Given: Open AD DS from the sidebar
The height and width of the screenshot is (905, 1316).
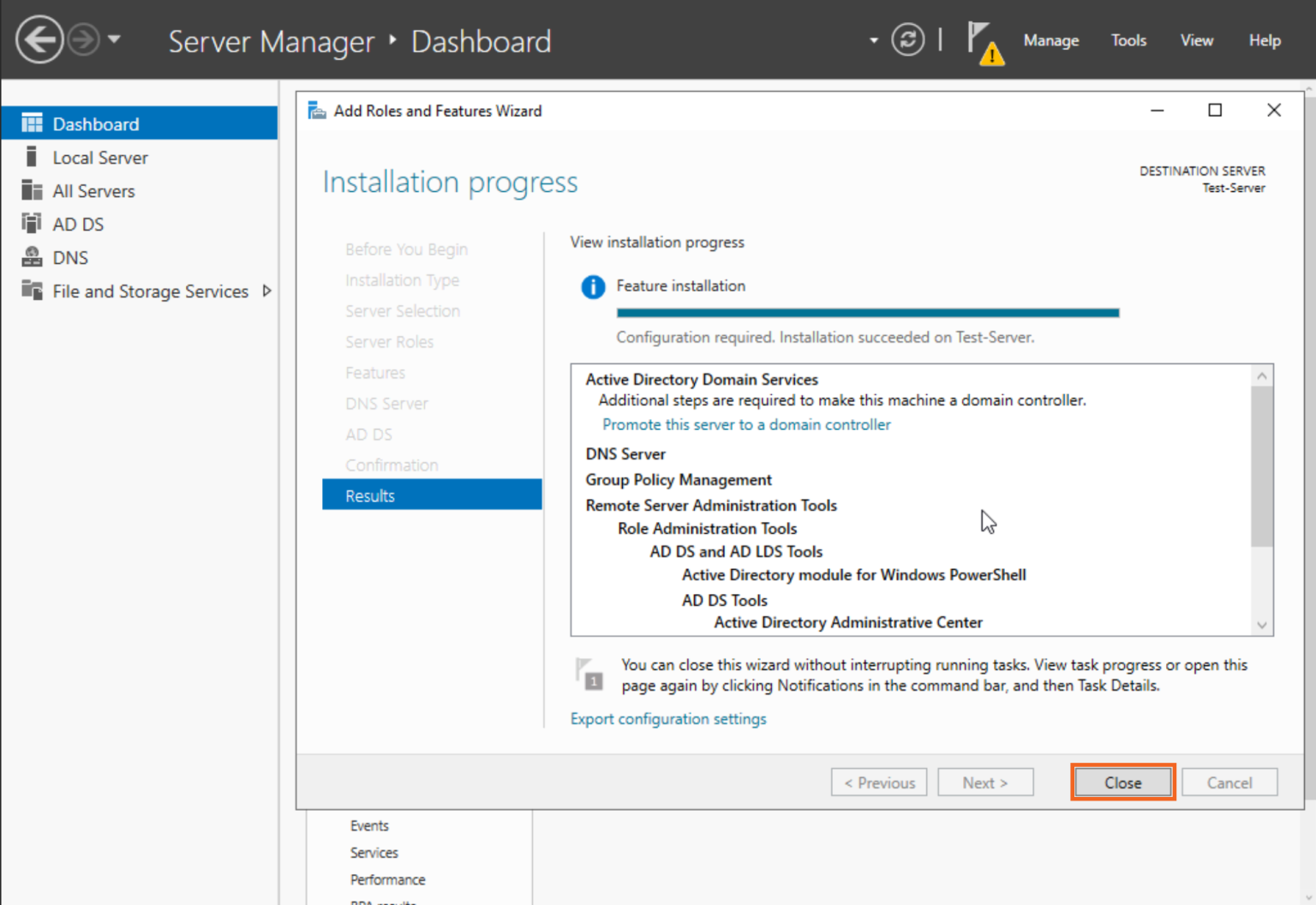Looking at the screenshot, I should click(32, 224).
